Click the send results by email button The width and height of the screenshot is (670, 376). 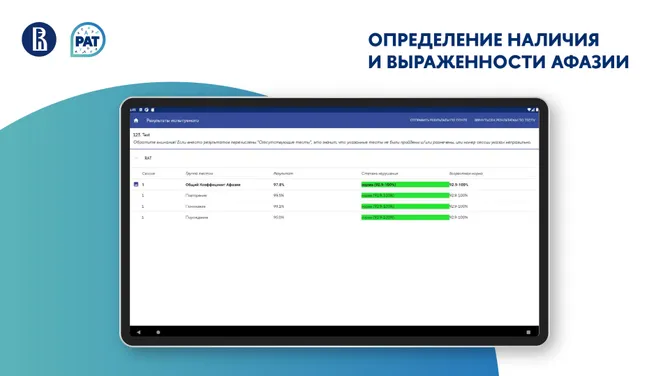point(438,120)
